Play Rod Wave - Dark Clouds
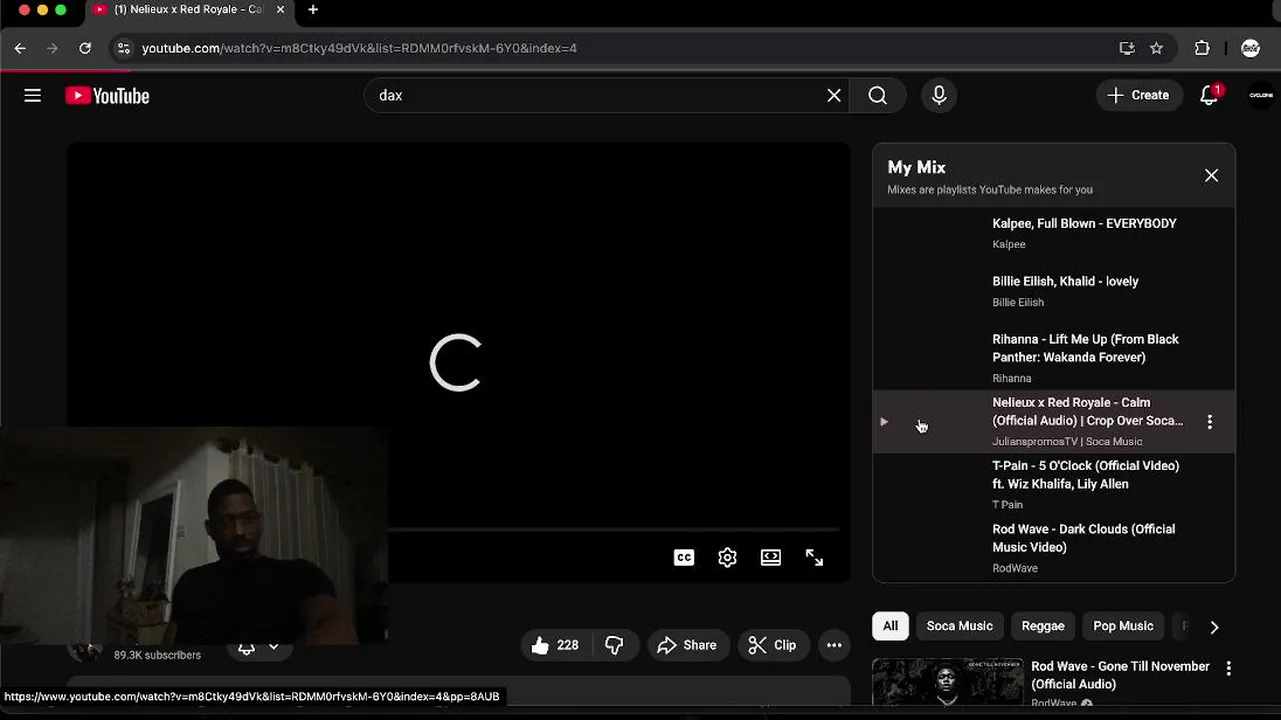The height and width of the screenshot is (720, 1281). pos(1054,547)
